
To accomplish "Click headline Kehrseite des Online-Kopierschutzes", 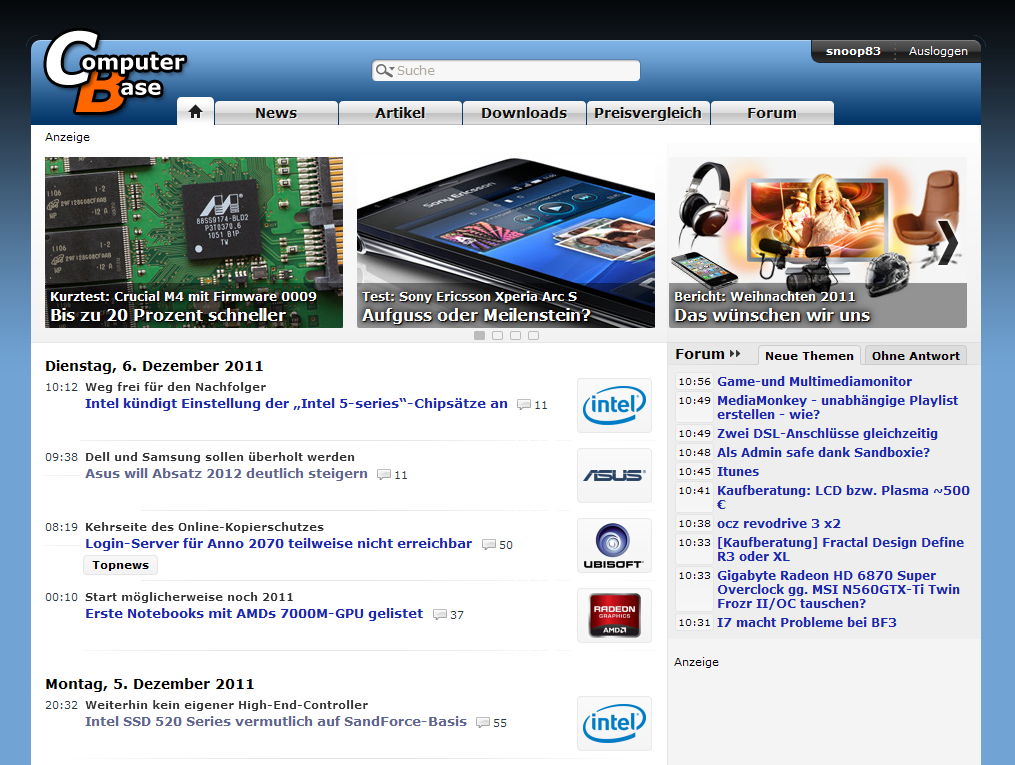I will click(x=205, y=527).
